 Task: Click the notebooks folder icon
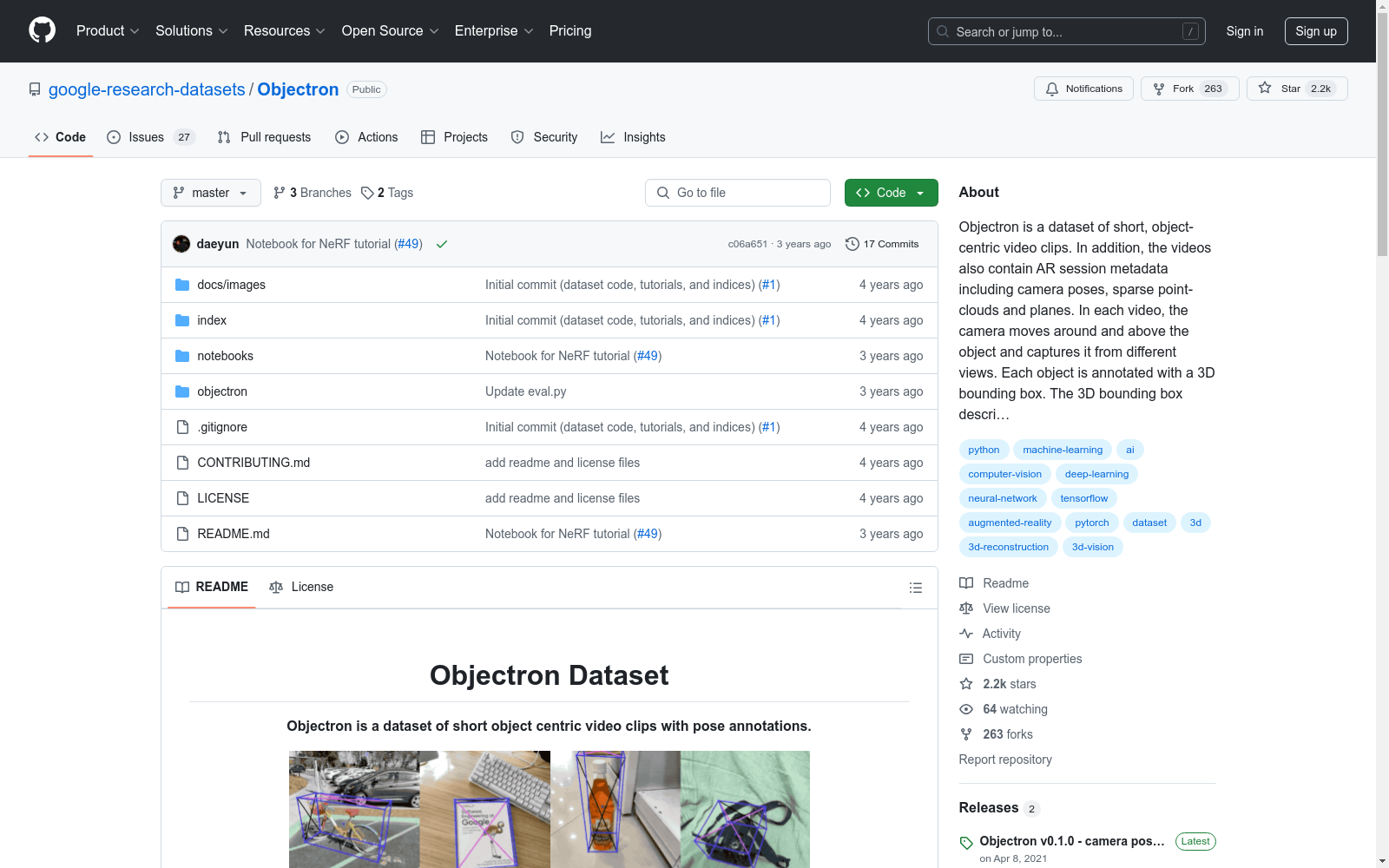[182, 356]
